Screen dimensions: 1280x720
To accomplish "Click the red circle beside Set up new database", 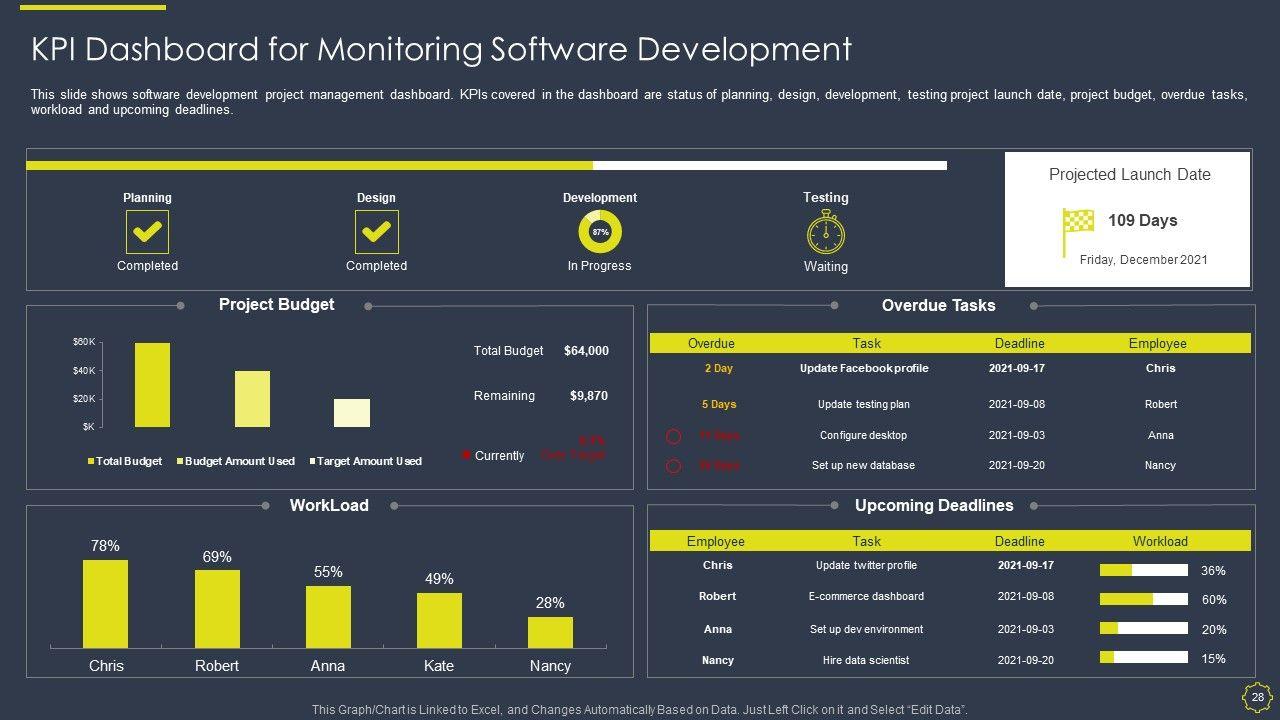I will pos(674,466).
